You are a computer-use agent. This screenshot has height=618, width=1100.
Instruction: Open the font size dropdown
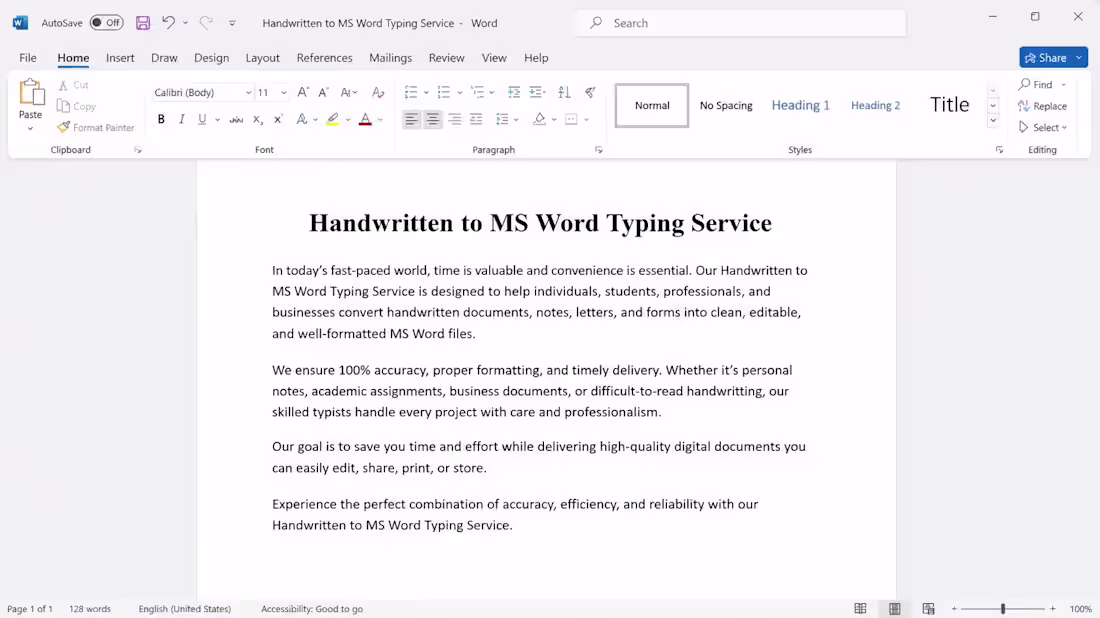click(x=283, y=93)
